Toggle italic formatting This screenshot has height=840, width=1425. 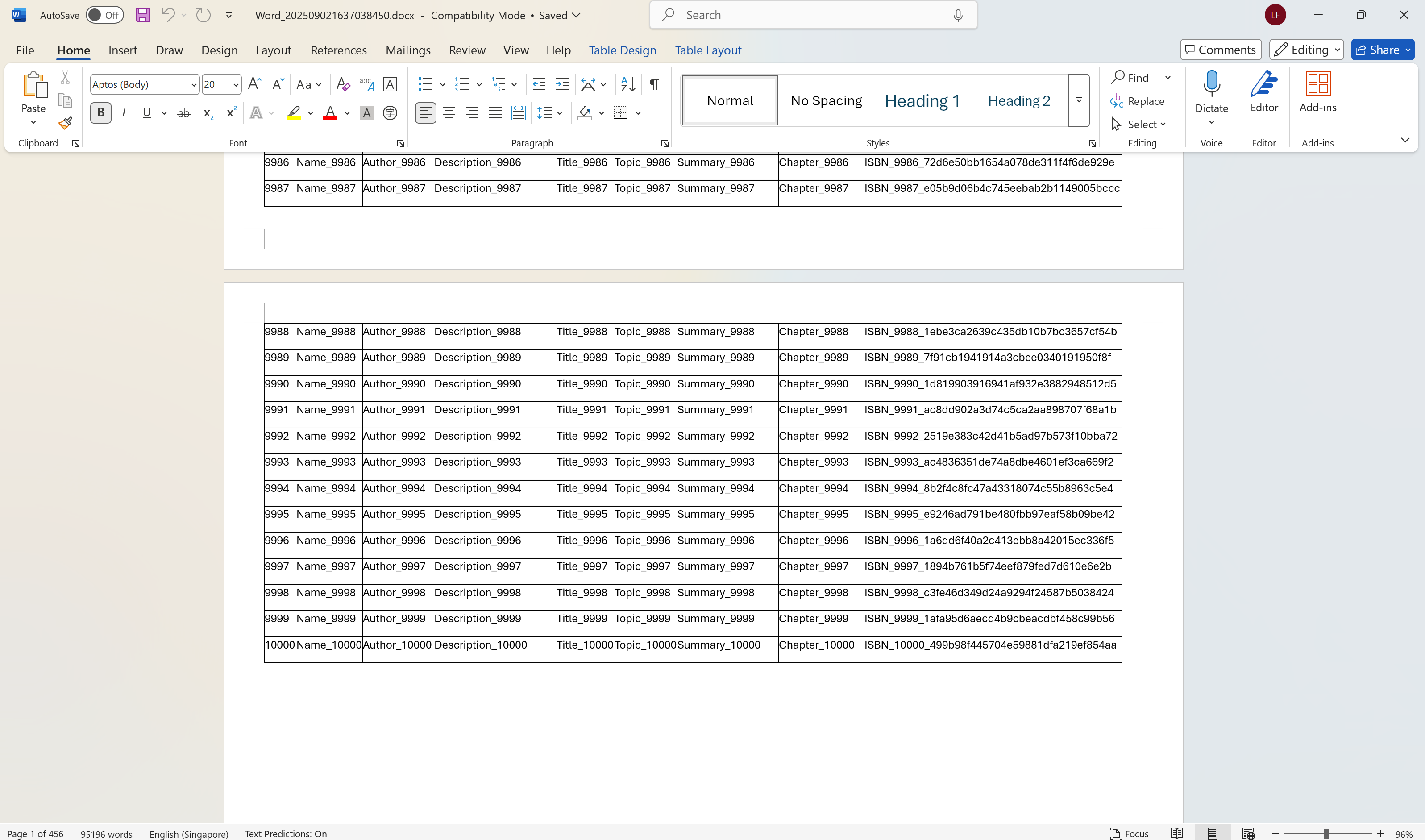pos(124,113)
